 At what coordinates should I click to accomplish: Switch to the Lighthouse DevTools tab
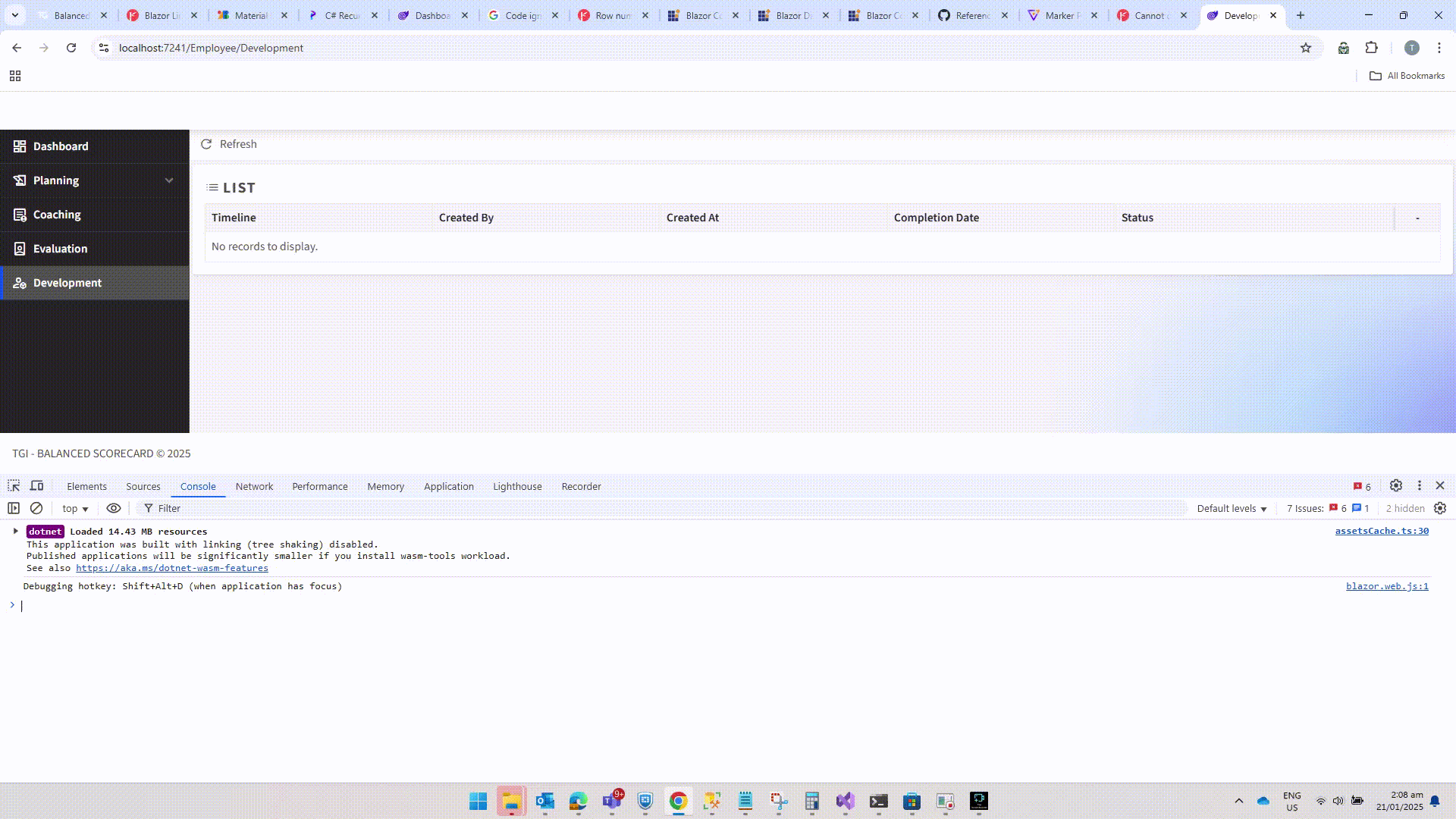pyautogui.click(x=517, y=486)
